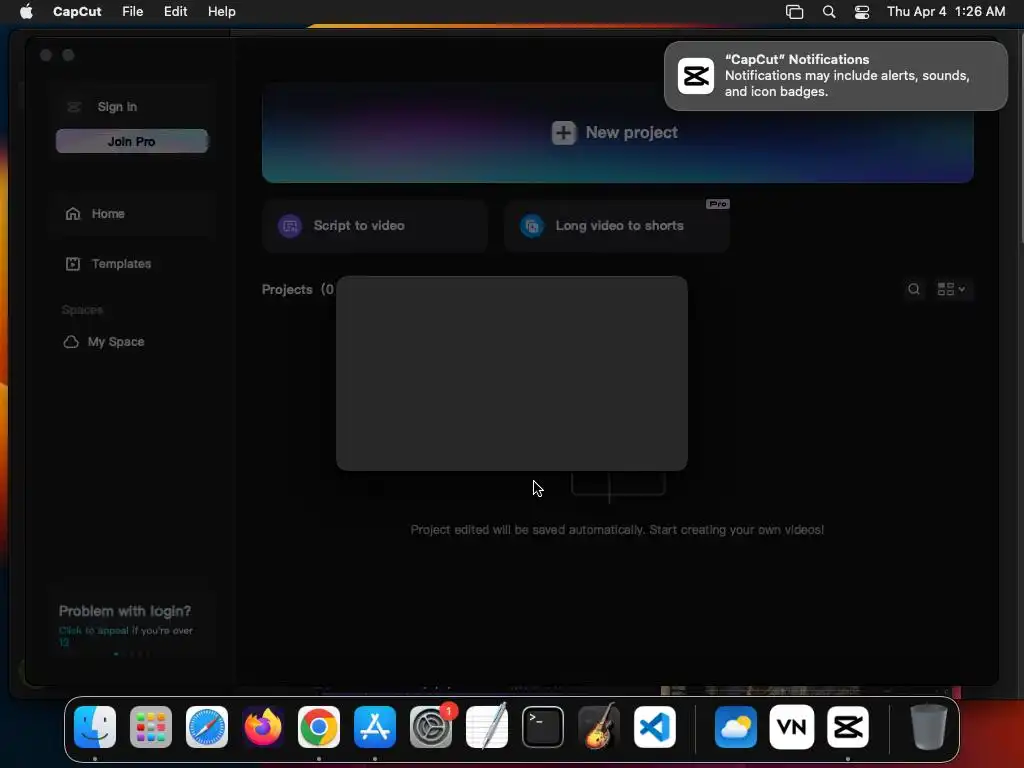Open Launchpad from the Dock
Image resolution: width=1024 pixels, height=768 pixels.
click(x=151, y=727)
